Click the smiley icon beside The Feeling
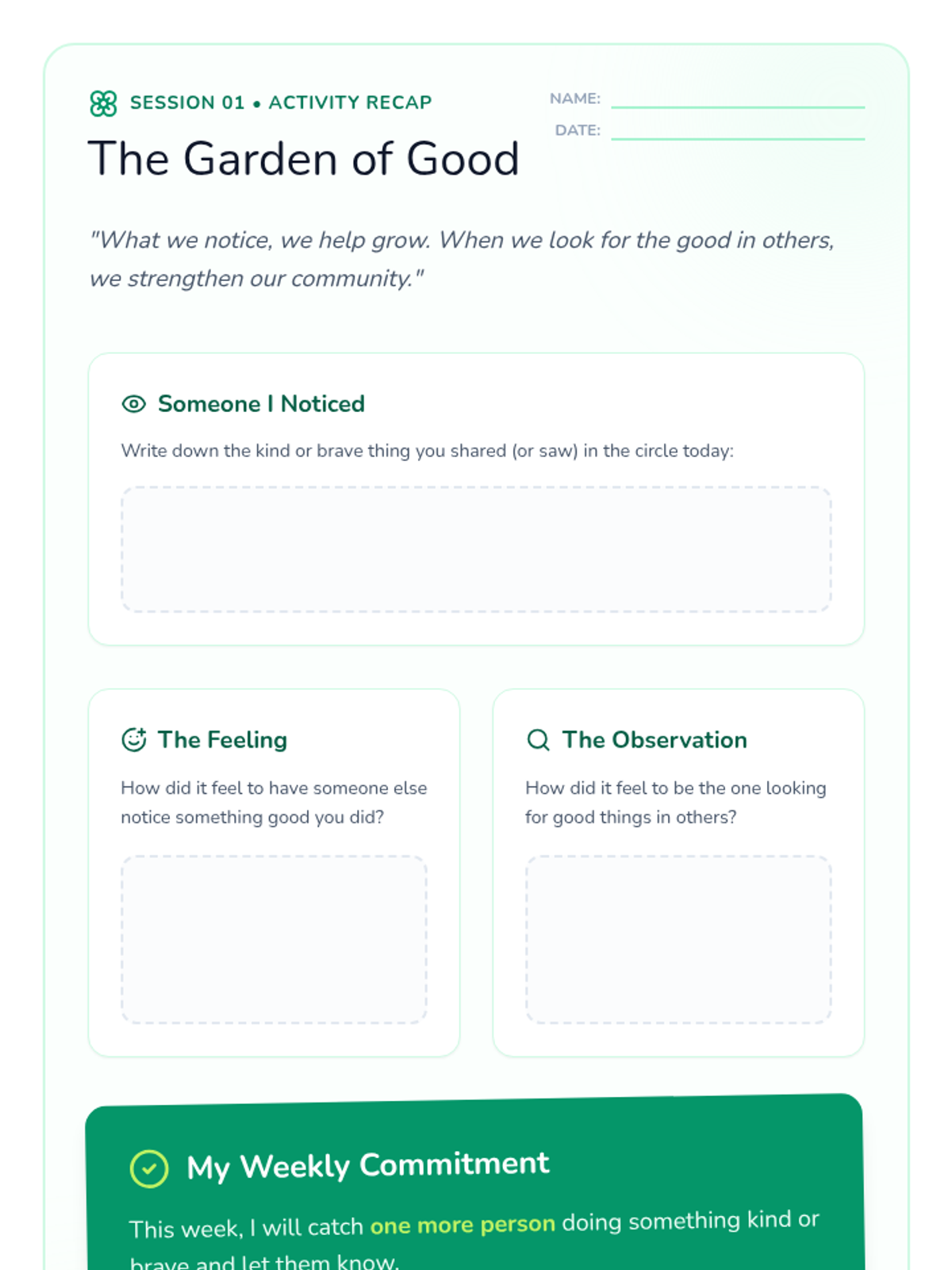Screen dimensions: 952x1270 pos(133,740)
